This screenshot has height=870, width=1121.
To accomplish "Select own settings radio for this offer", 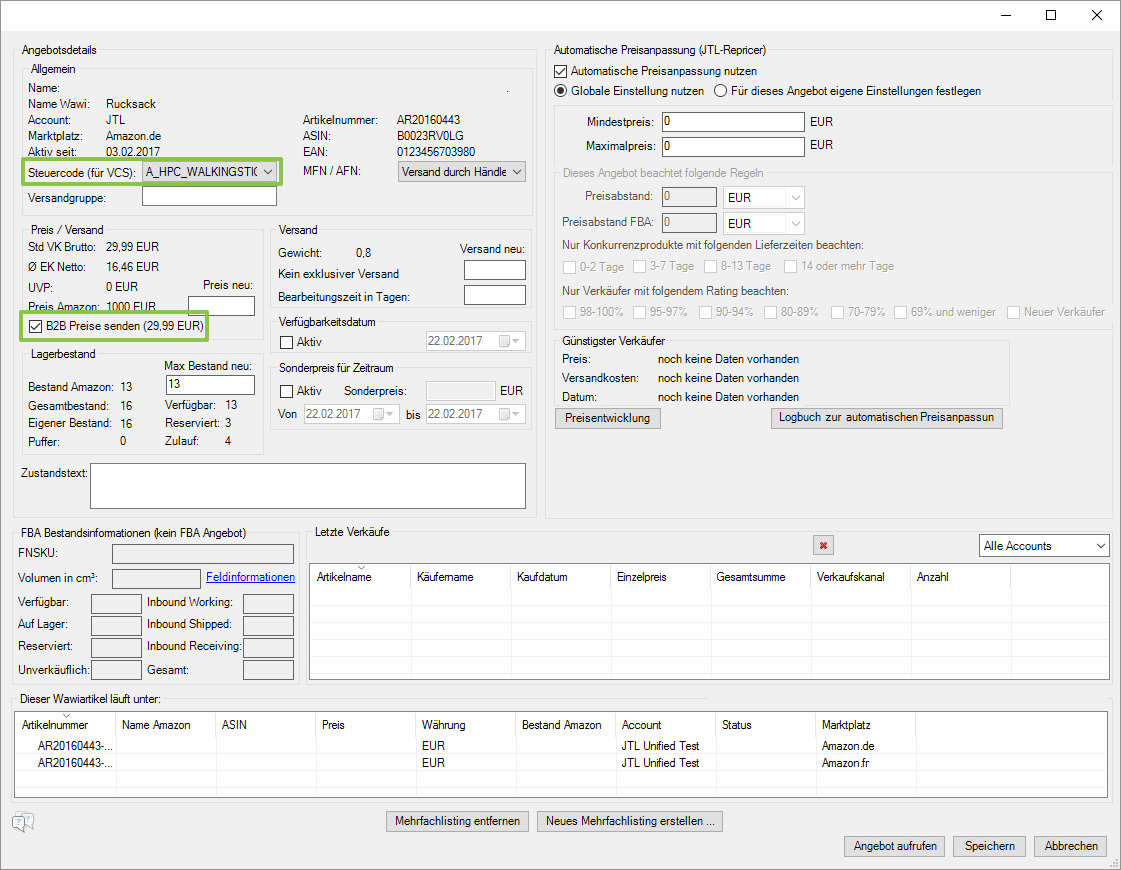I will click(720, 91).
